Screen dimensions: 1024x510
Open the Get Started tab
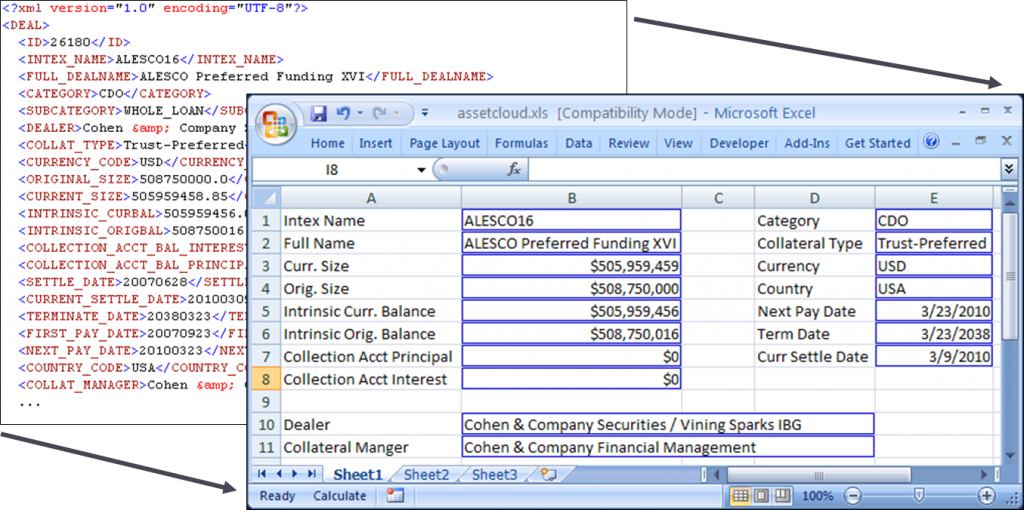click(877, 144)
